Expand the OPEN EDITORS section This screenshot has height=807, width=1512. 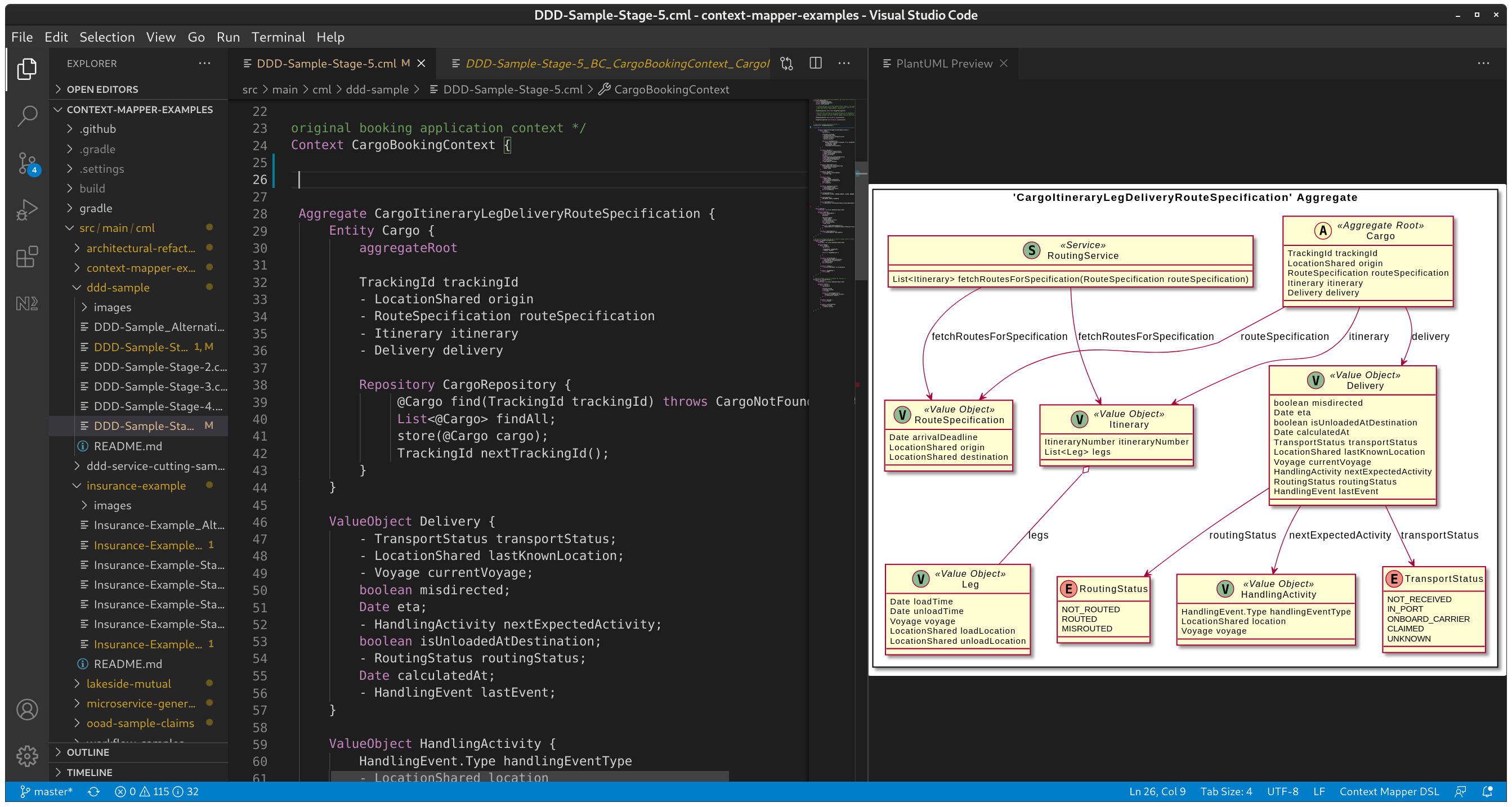pyautogui.click(x=138, y=89)
